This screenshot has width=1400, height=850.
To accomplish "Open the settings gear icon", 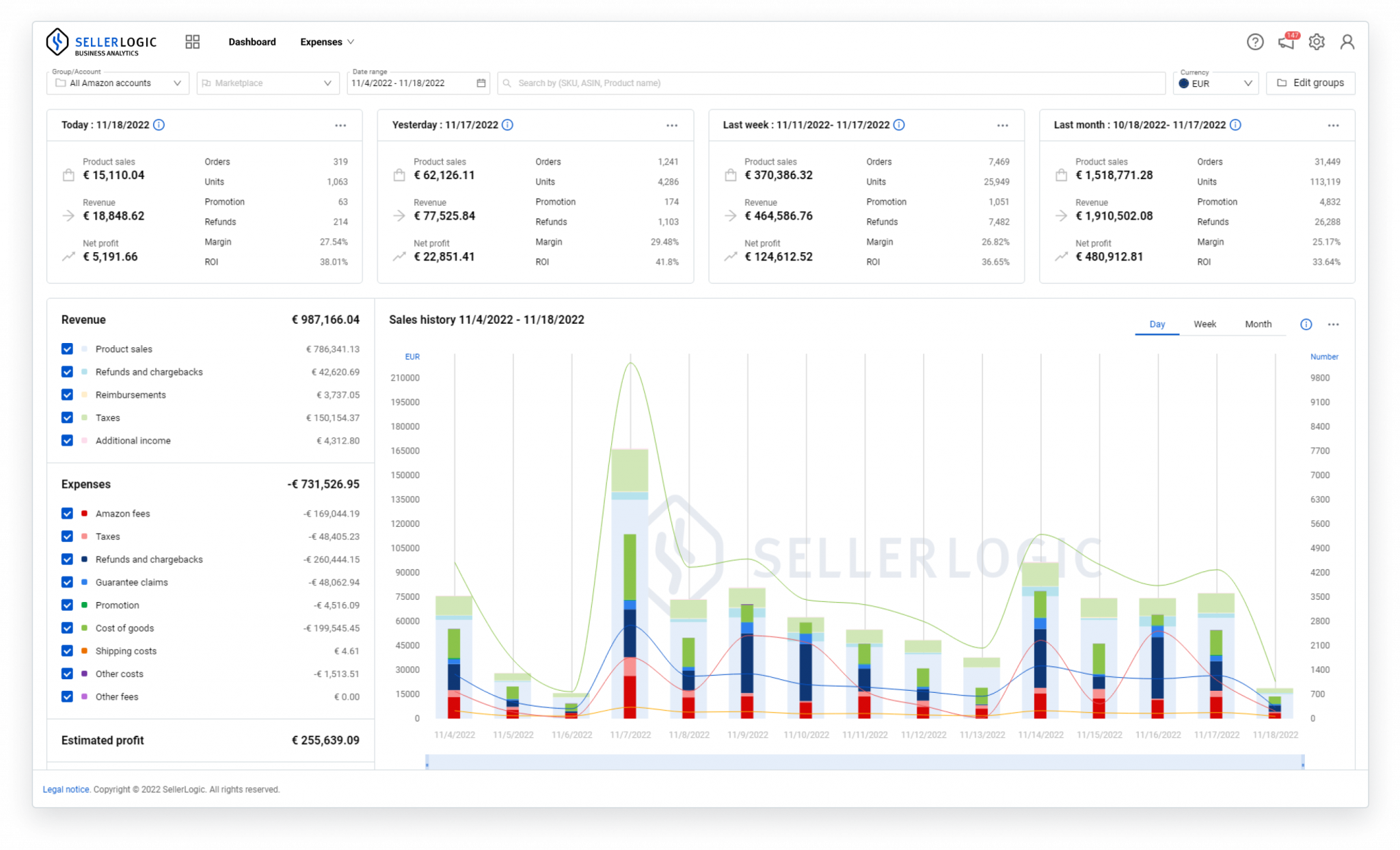I will (1317, 42).
